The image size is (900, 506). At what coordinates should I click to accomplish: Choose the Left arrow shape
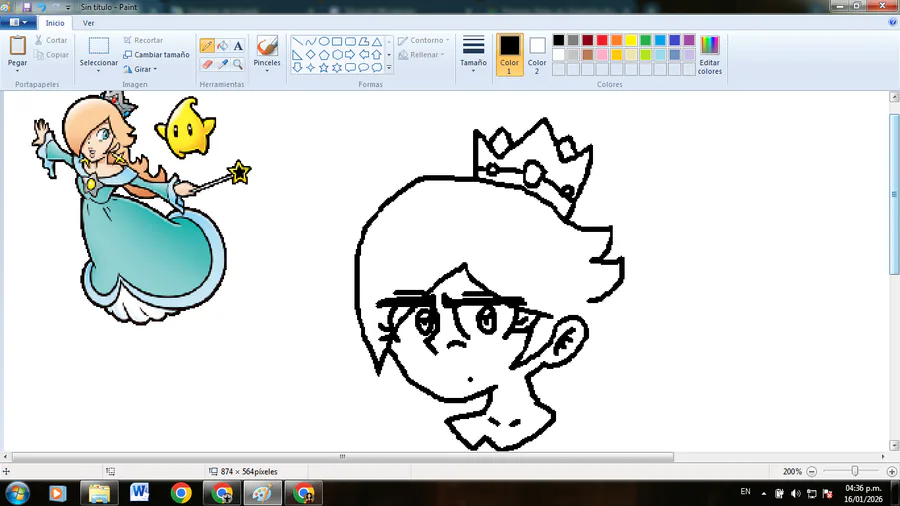tap(363, 55)
